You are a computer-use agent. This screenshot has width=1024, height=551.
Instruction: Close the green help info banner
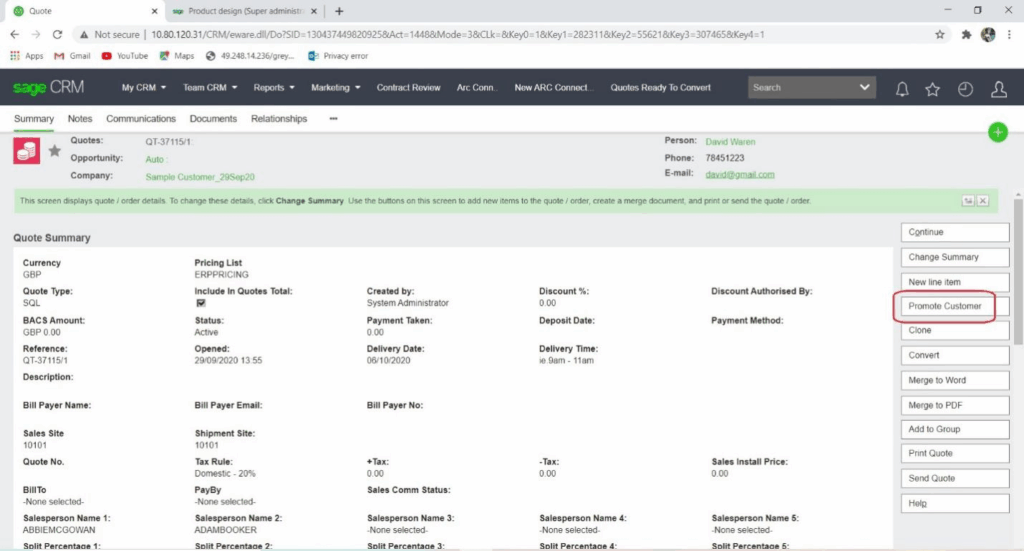[982, 201]
